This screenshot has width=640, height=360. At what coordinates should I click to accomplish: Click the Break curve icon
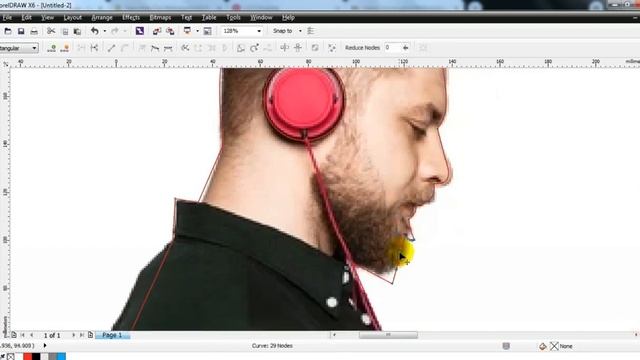coord(94,48)
